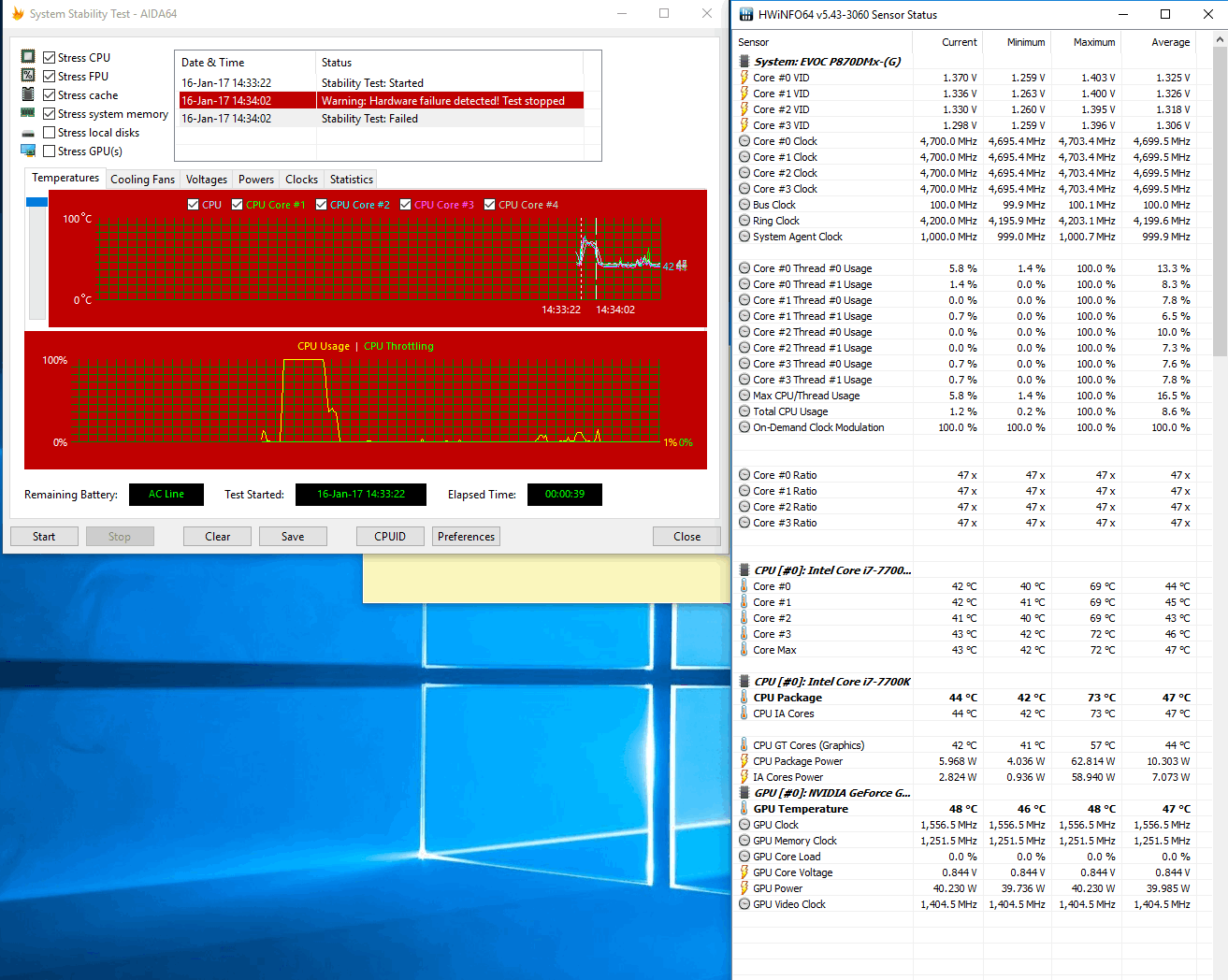Toggle the CPU Core #4 graph checkbox

489,205
